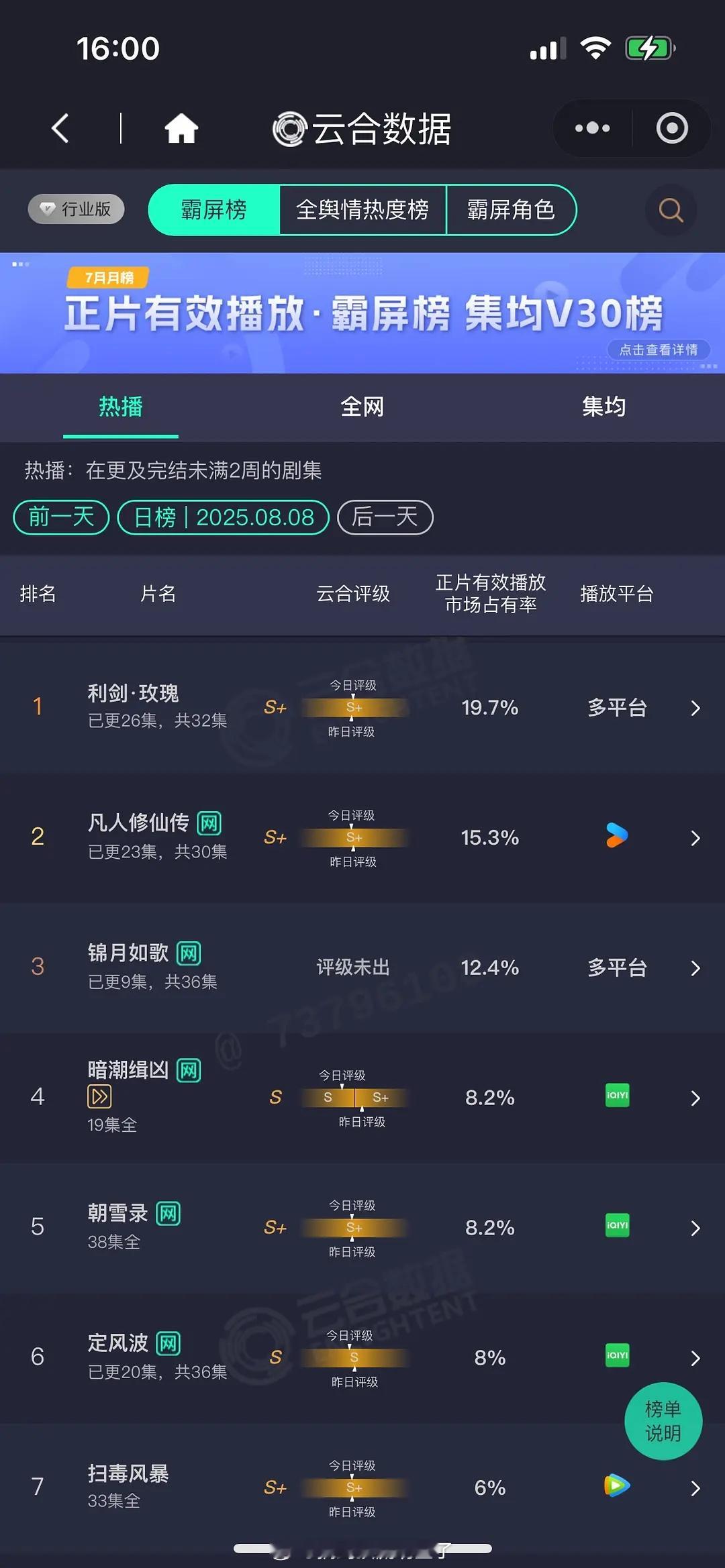
Task: Tap the Tencent Video icon for 扫毒风暴
Action: pos(617,1485)
